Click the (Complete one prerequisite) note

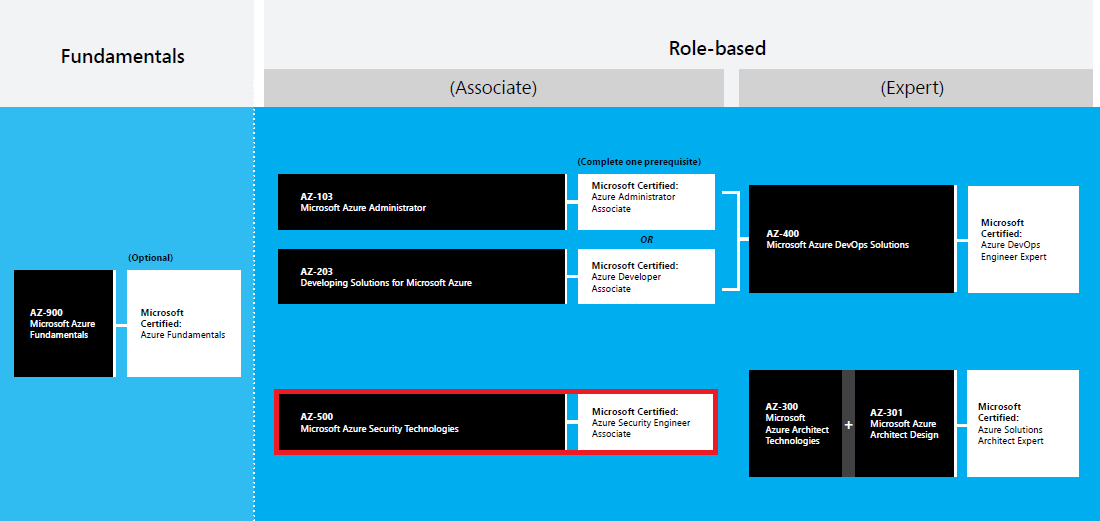639,162
